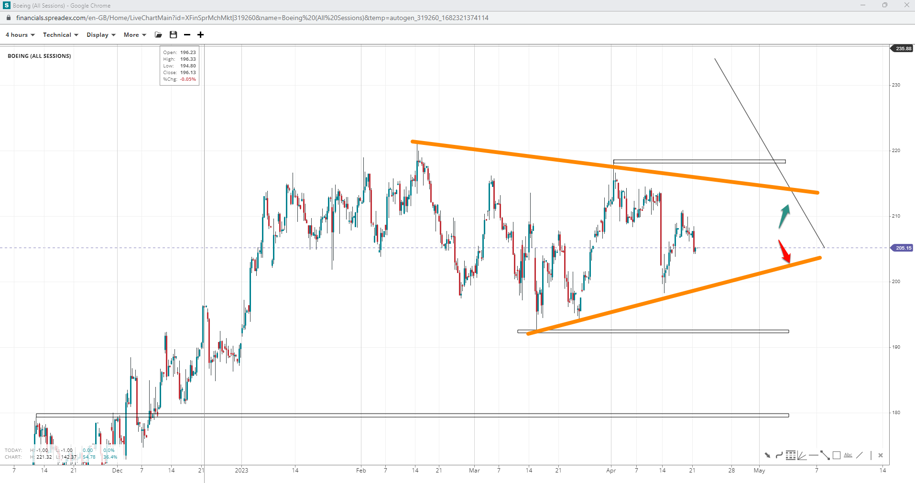Select the fan lines drawing tool

point(802,456)
